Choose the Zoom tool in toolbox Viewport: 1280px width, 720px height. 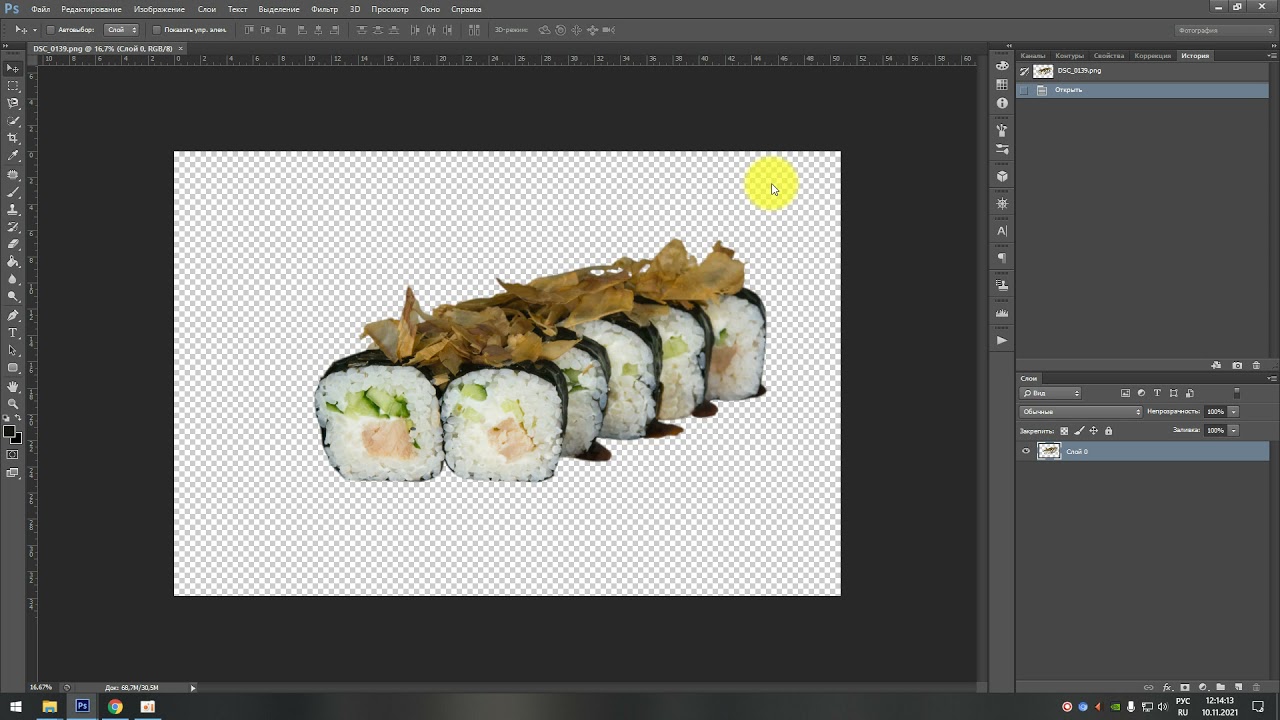click(13, 404)
